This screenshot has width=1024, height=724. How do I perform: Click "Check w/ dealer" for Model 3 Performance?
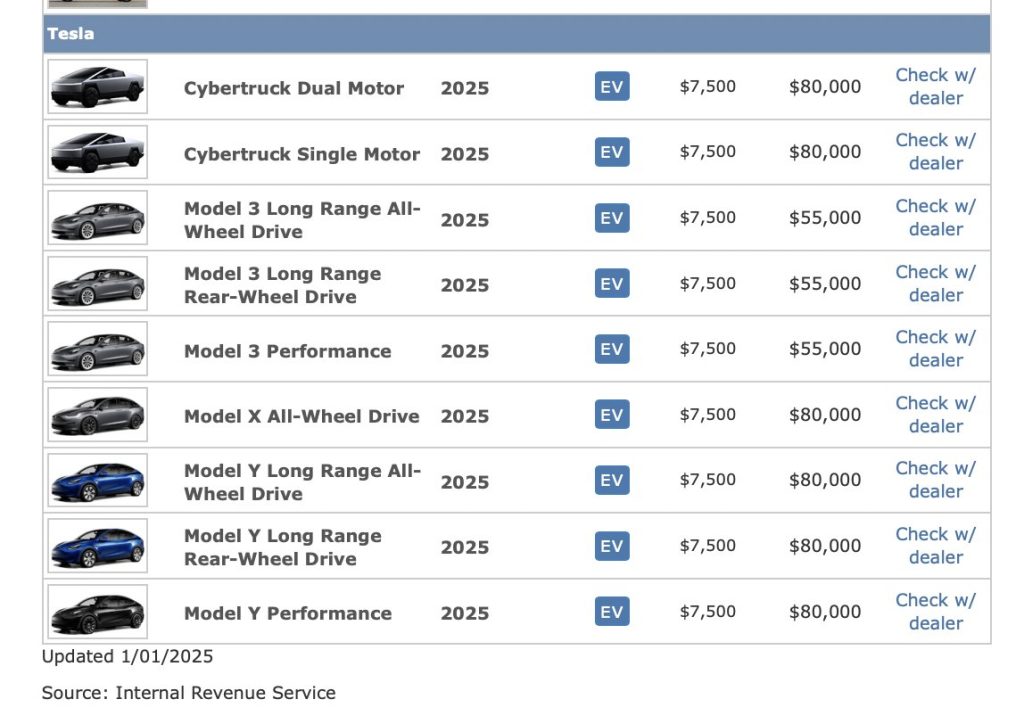pos(935,349)
